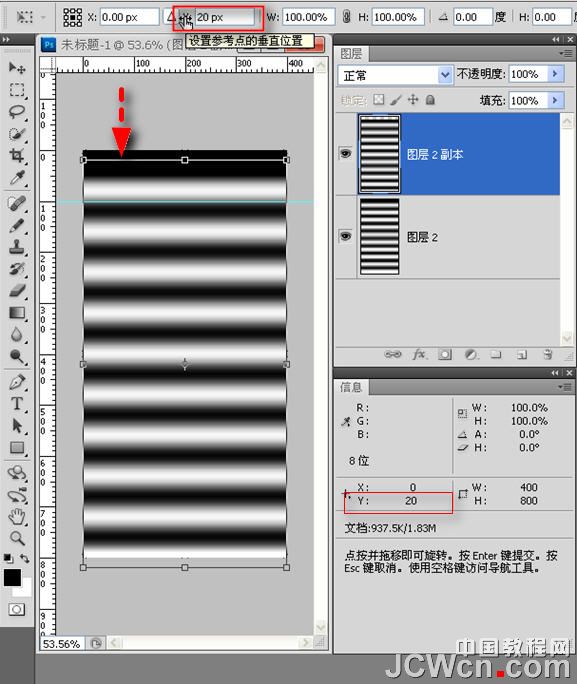Open the Layers panel options menu
The height and width of the screenshot is (684, 577).
[x=566, y=54]
